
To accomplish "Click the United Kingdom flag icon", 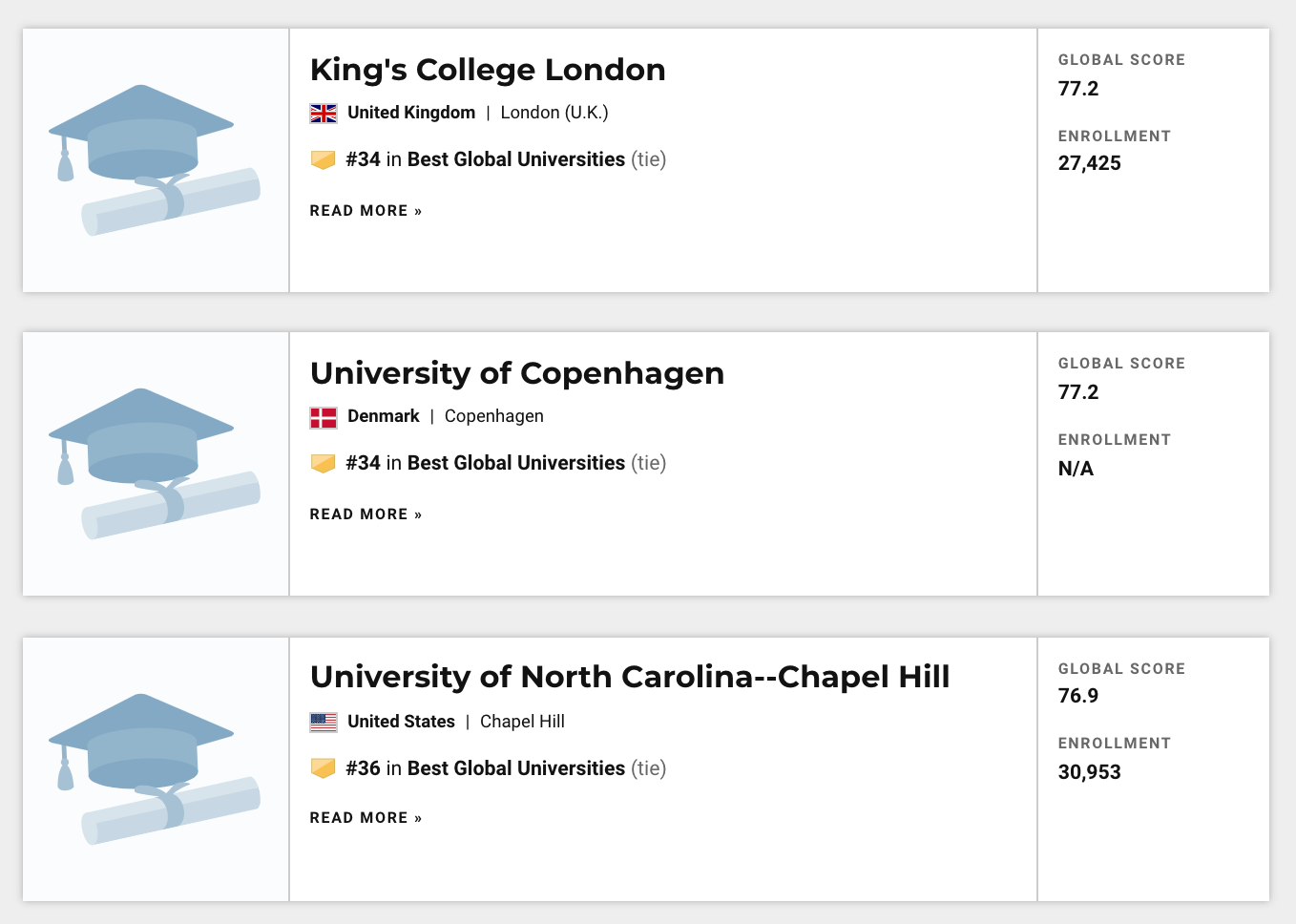I will [324, 114].
